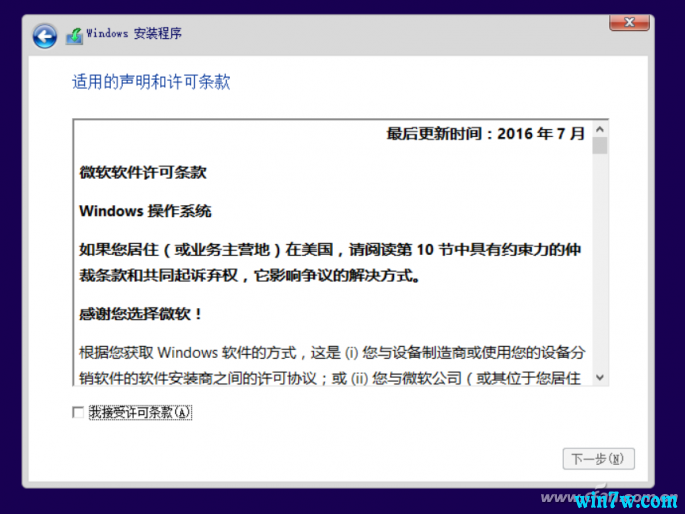Close the Windows 安装程序 window

click(x=629, y=22)
